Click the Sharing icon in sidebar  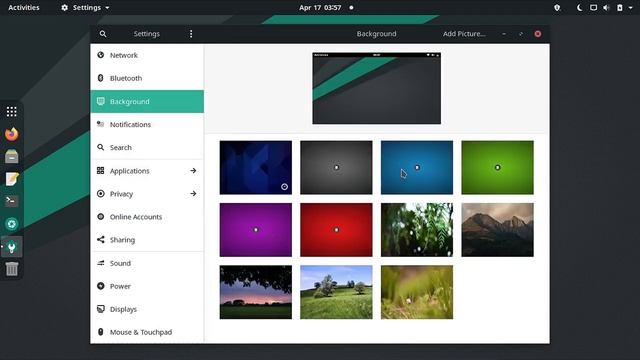coord(100,240)
